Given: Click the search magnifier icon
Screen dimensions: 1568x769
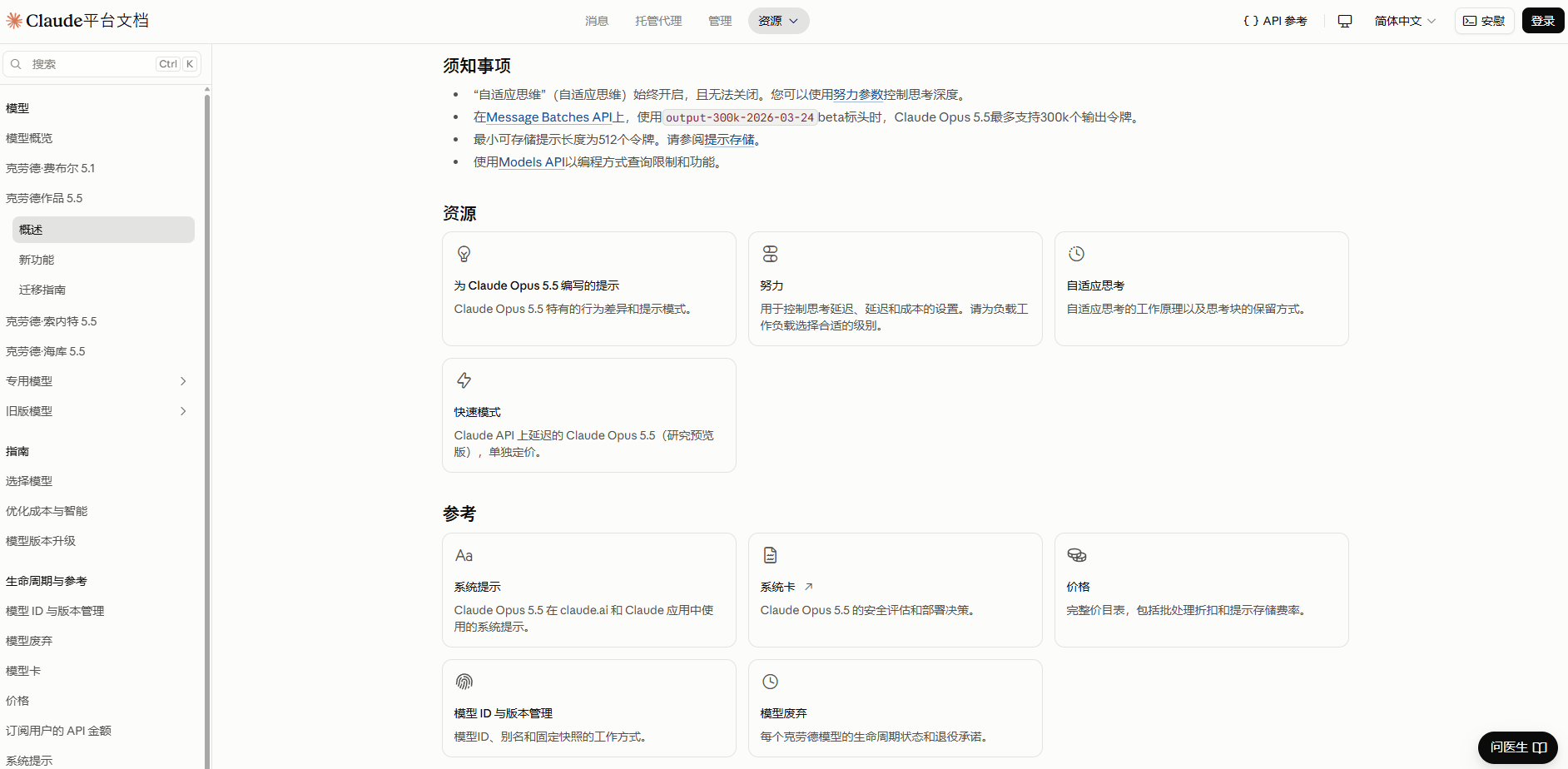Looking at the screenshot, I should tap(16, 64).
